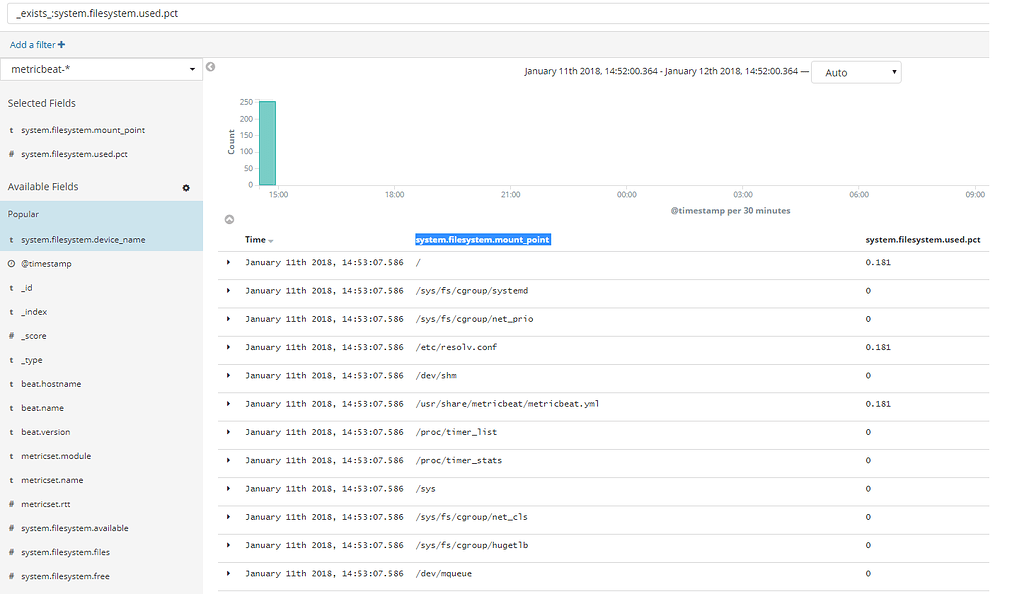1024x594 pixels.
Task: Click the histogram bar at 15:00
Action: 267,143
